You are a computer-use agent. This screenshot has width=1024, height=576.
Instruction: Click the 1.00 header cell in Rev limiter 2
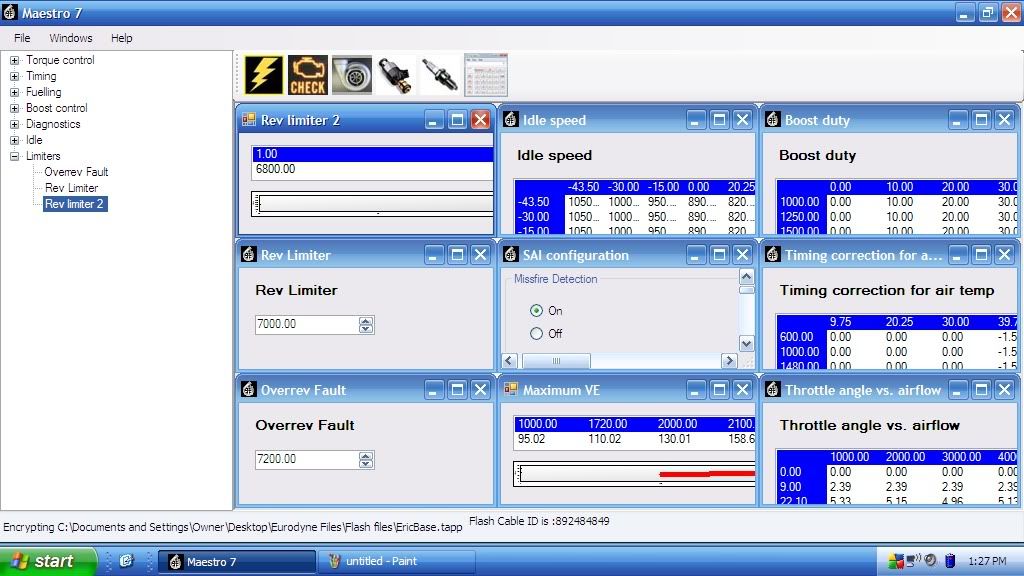point(373,154)
